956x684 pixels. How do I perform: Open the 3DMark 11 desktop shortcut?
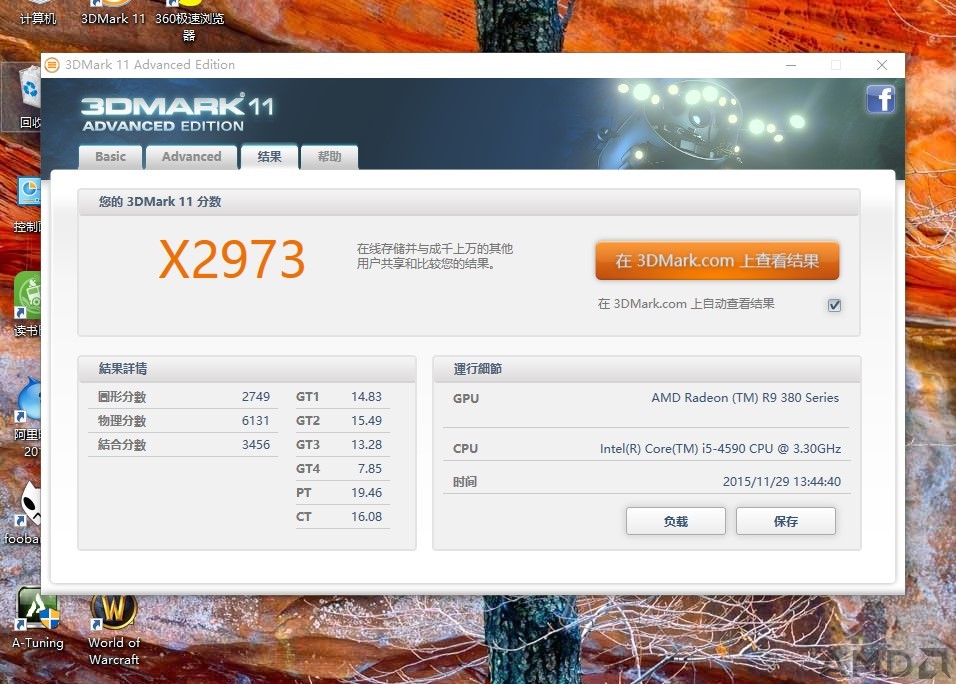[113, 13]
